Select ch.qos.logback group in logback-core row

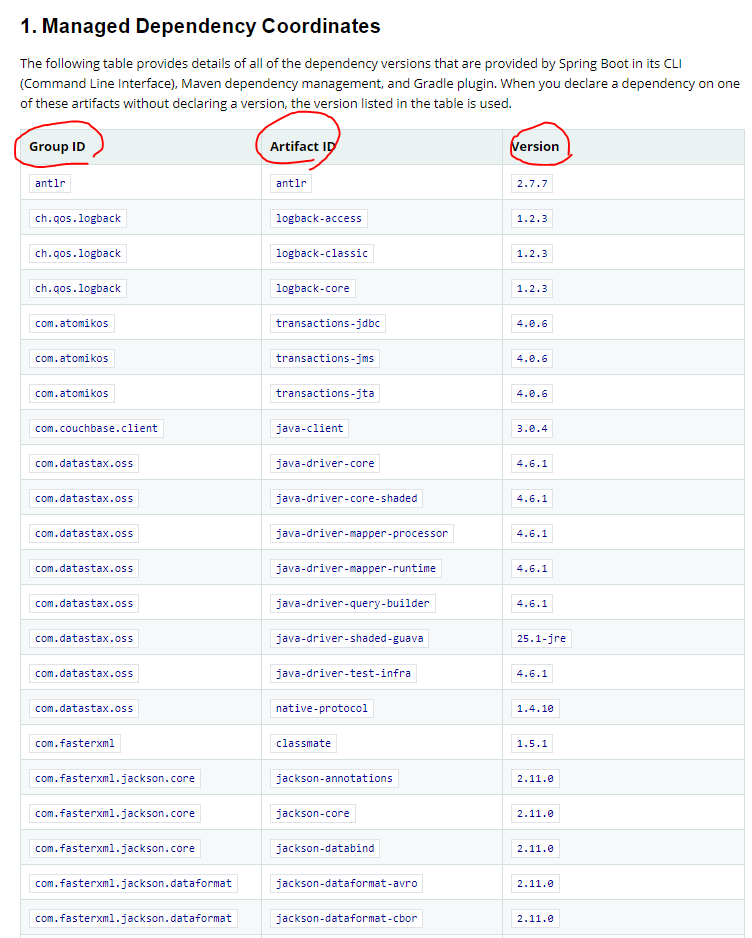pyautogui.click(x=78, y=288)
